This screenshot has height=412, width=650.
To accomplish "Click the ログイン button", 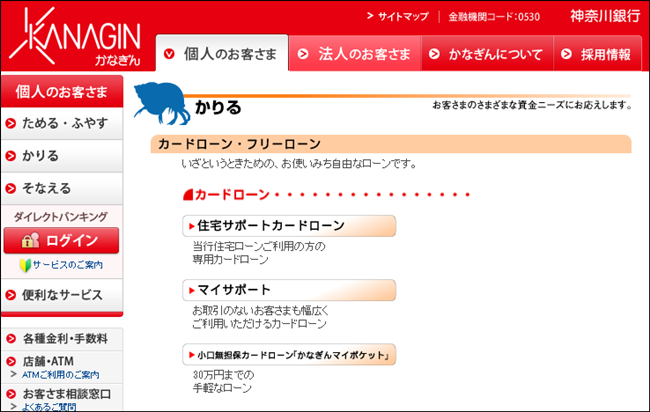I will 61,240.
